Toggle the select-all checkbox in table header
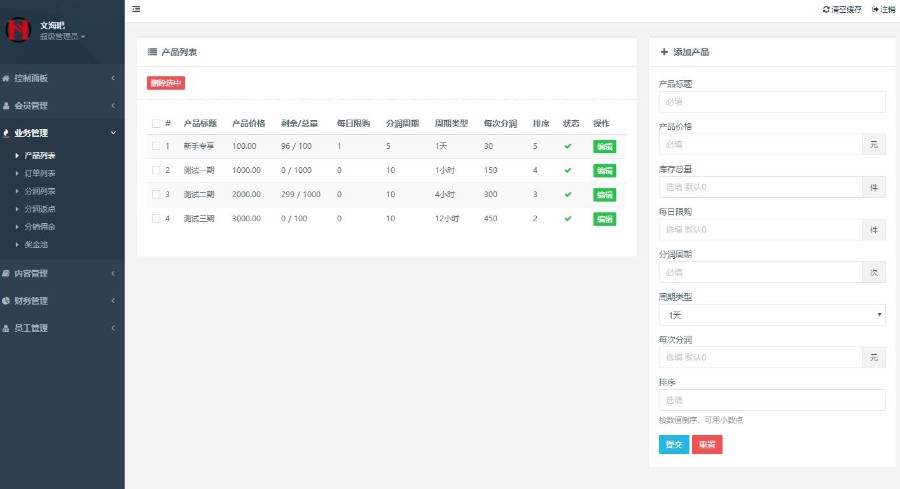Viewport: 900px width, 489px height. [x=155, y=124]
